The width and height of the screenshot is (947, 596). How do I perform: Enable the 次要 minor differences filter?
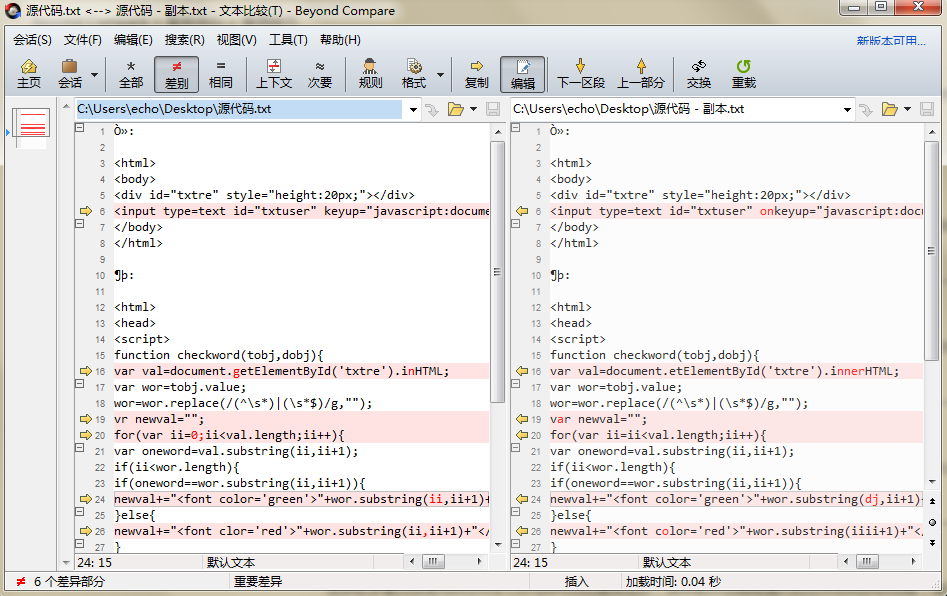[x=319, y=73]
